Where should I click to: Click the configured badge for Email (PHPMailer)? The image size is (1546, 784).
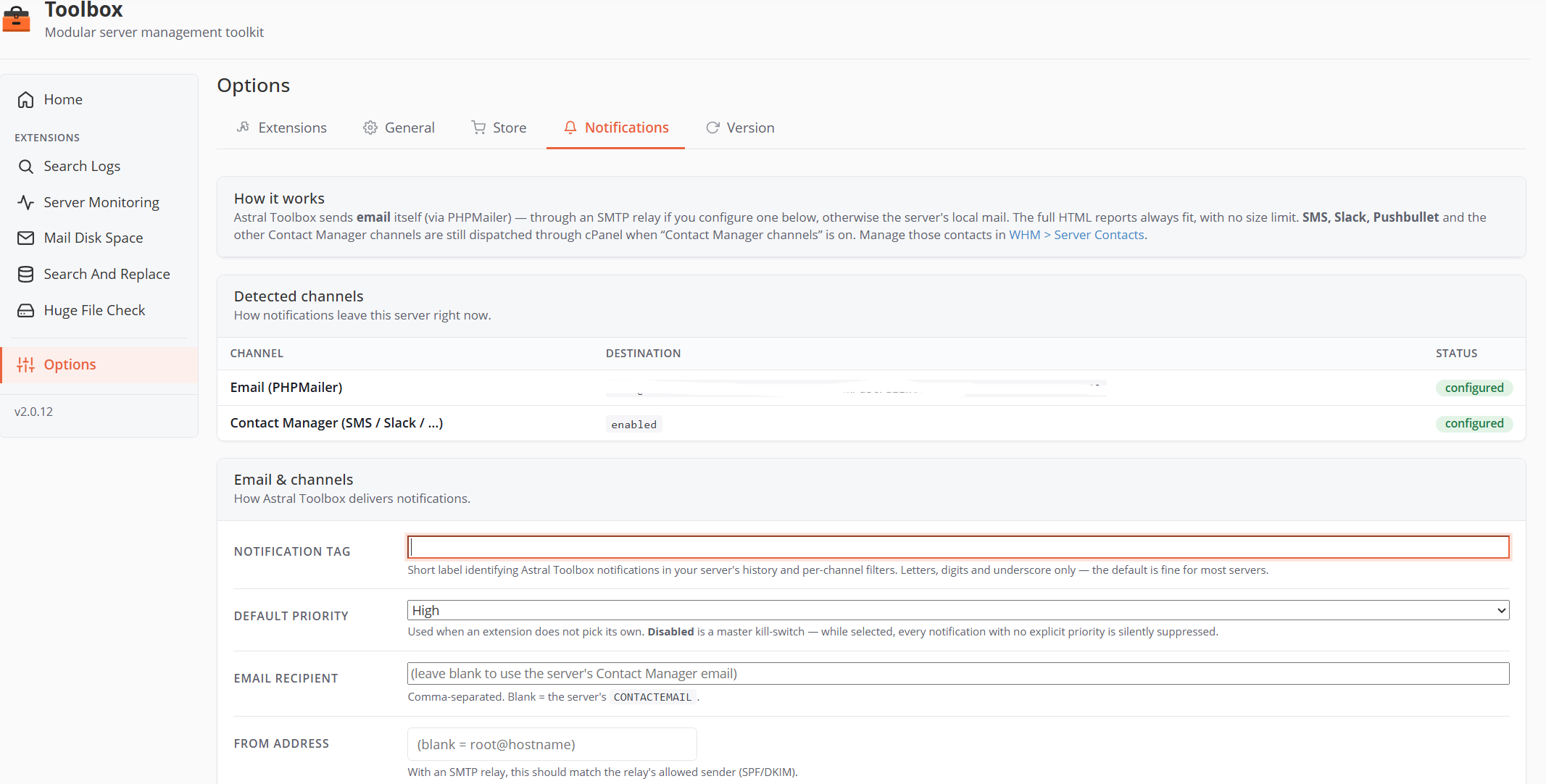[1474, 388]
